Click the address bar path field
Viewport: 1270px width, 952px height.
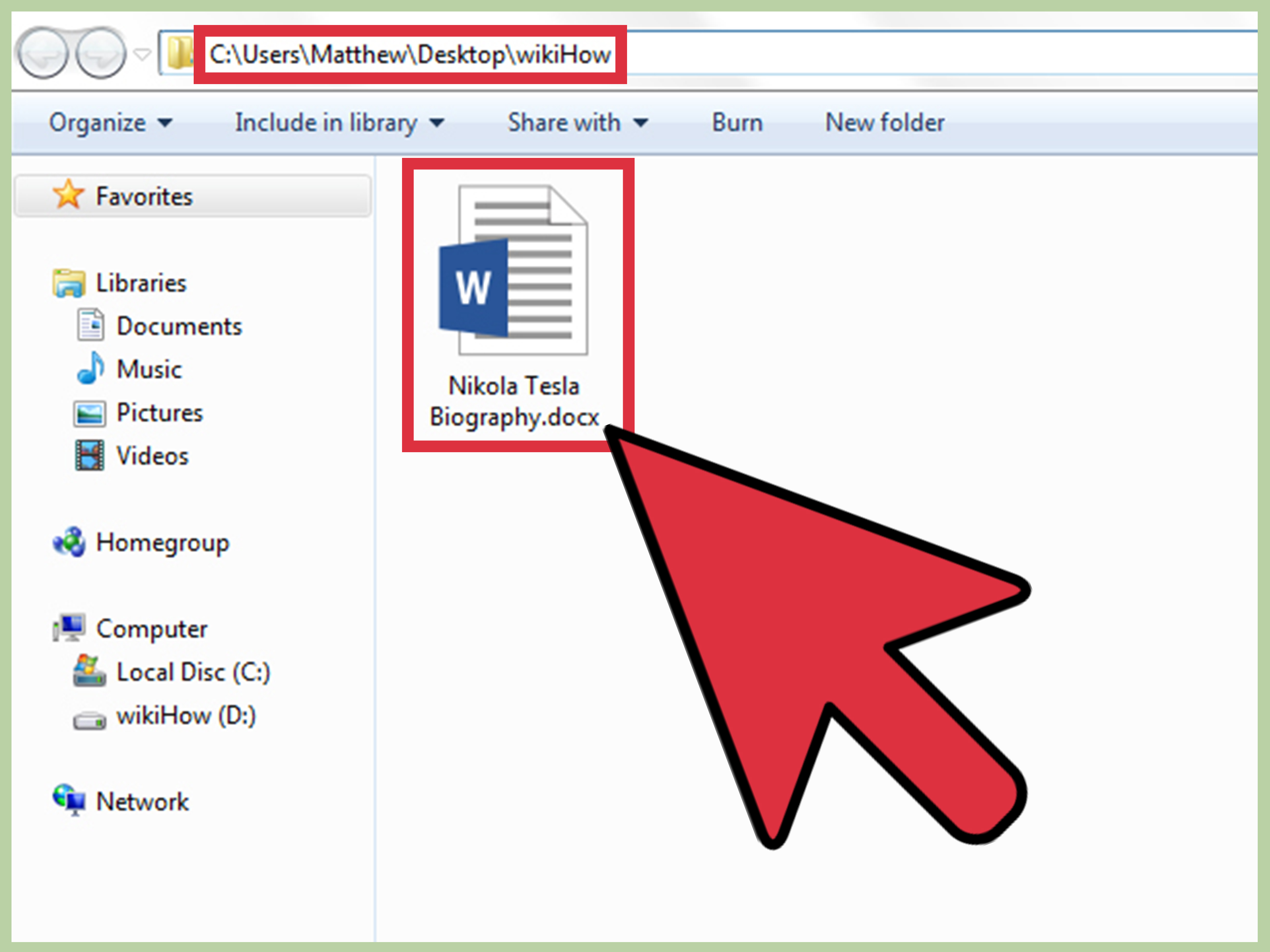(410, 55)
